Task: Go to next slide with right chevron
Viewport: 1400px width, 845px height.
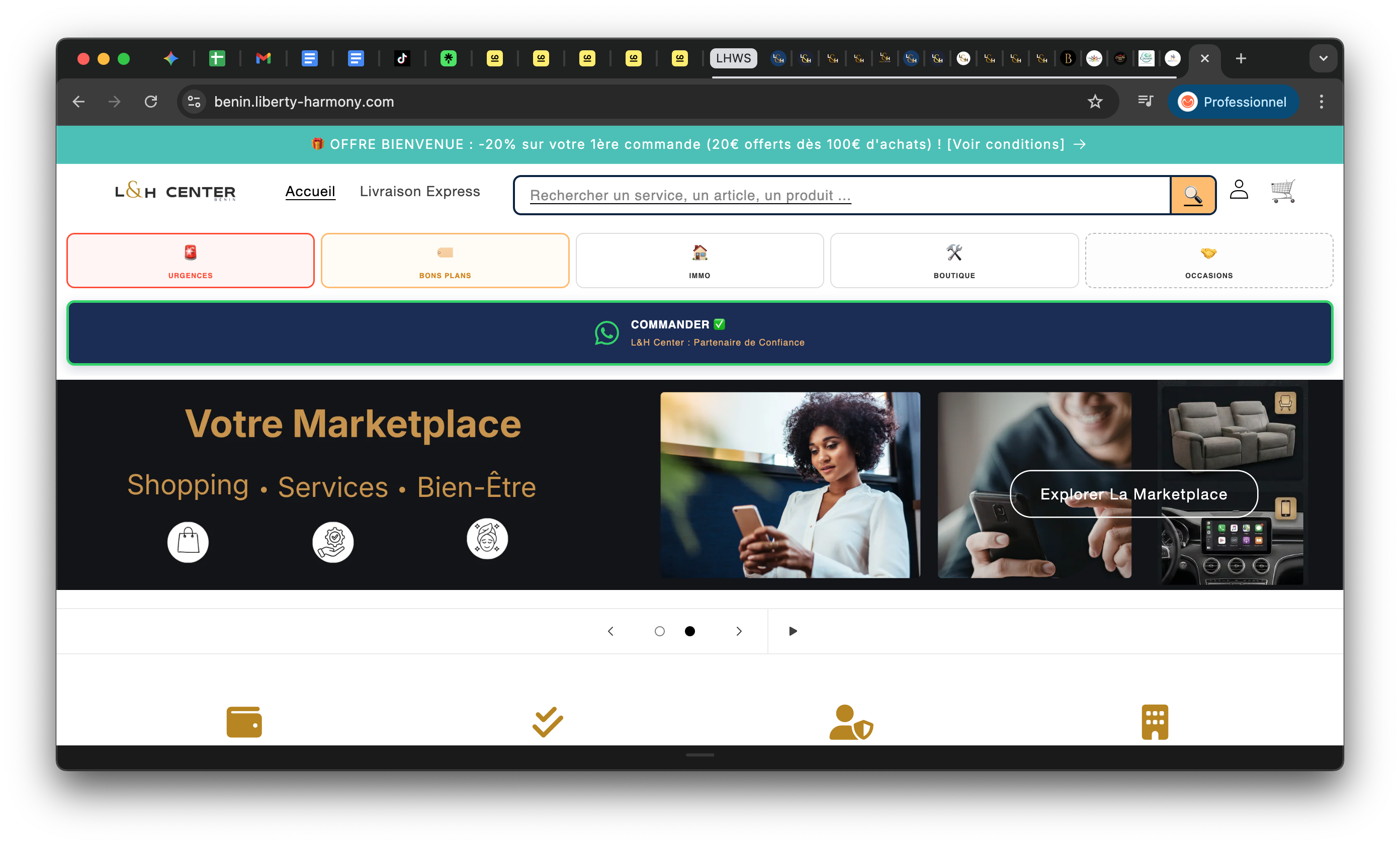Action: 739,631
